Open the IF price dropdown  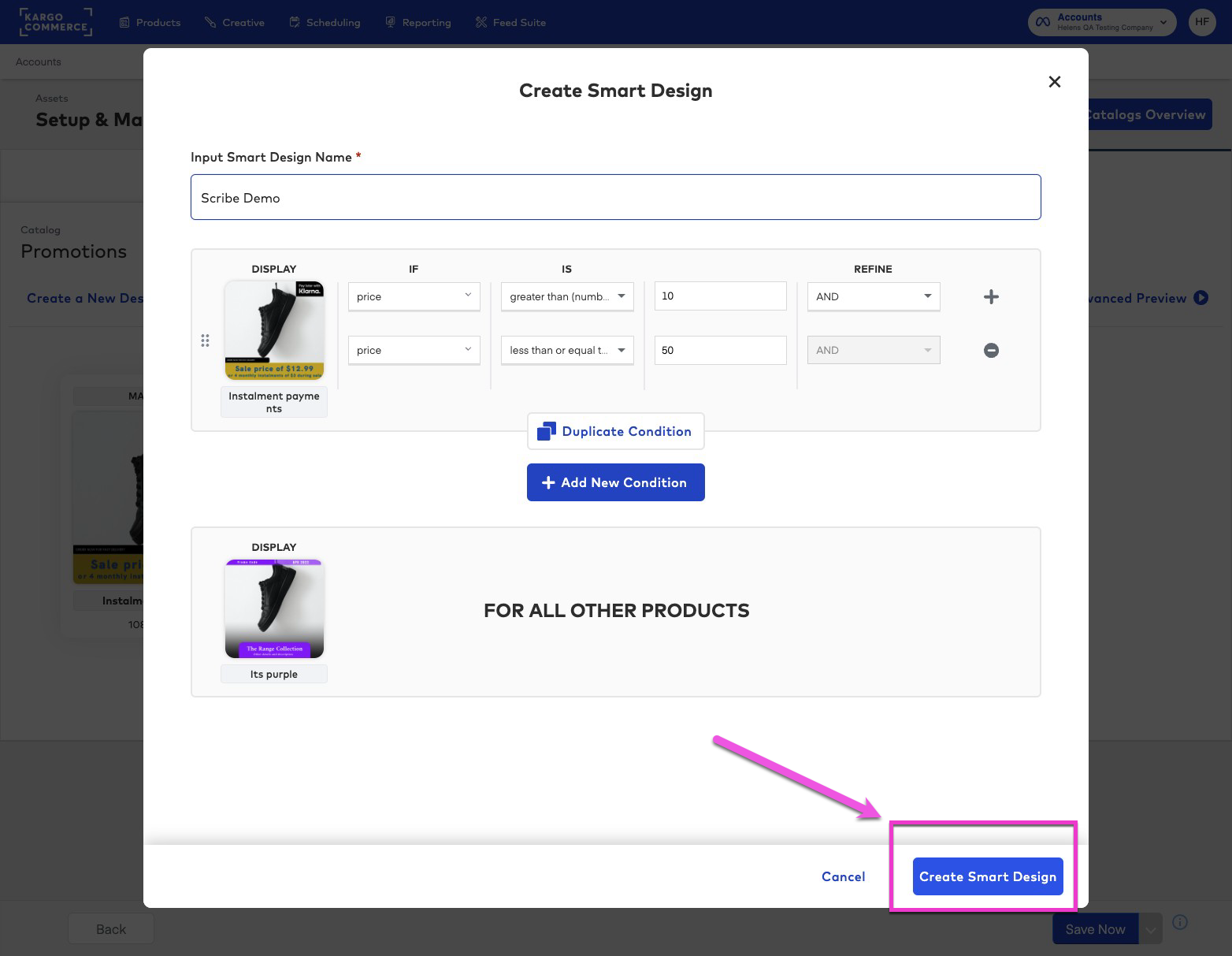[x=414, y=296]
